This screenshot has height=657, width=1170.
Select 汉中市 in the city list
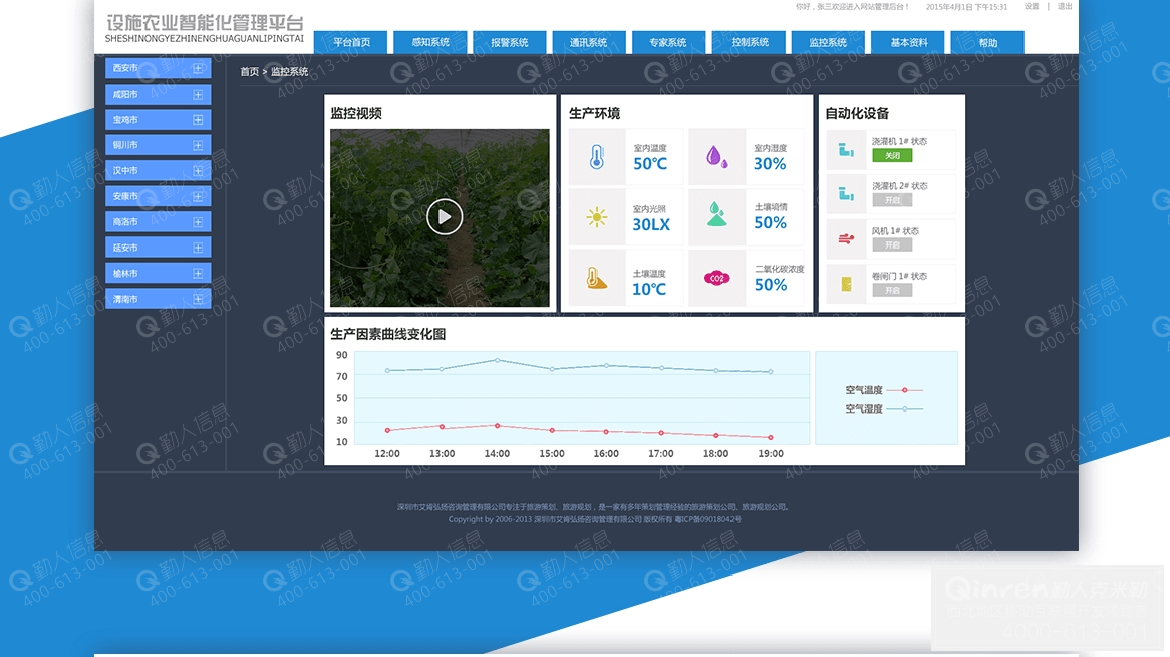tap(158, 170)
